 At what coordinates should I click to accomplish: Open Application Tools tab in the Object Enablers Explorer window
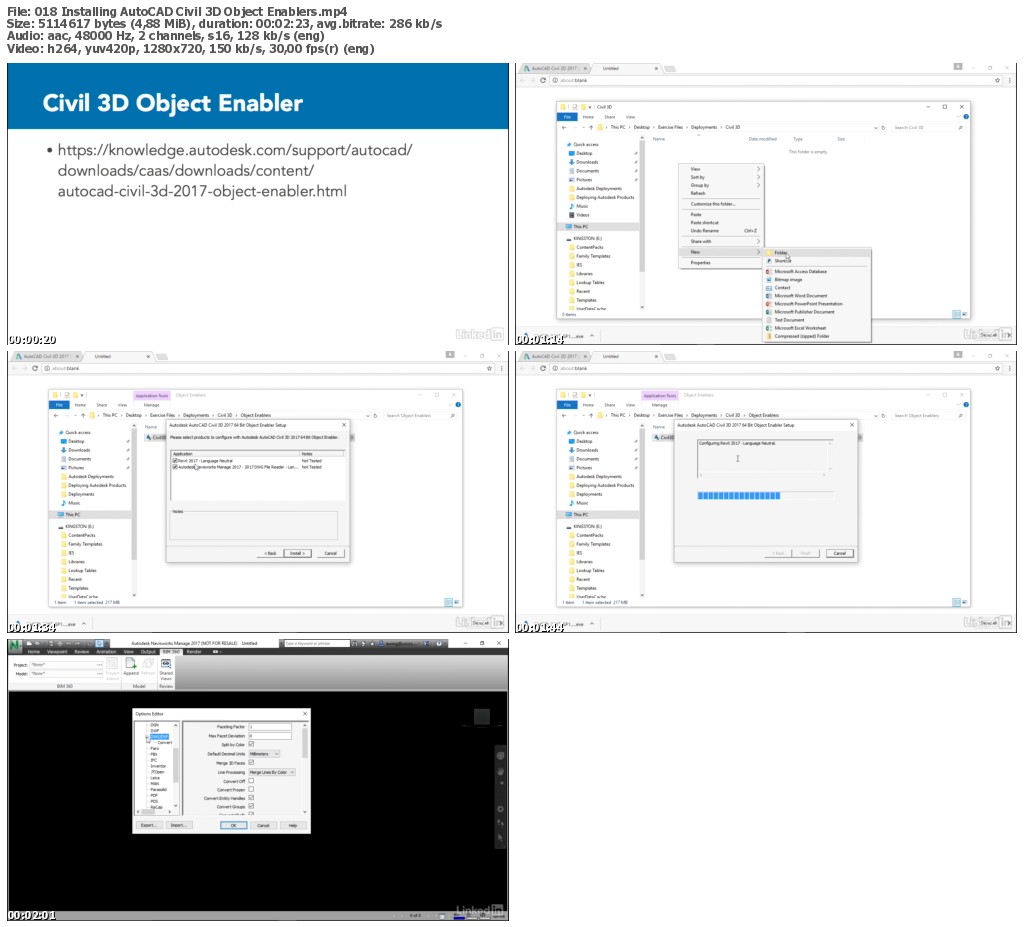152,395
